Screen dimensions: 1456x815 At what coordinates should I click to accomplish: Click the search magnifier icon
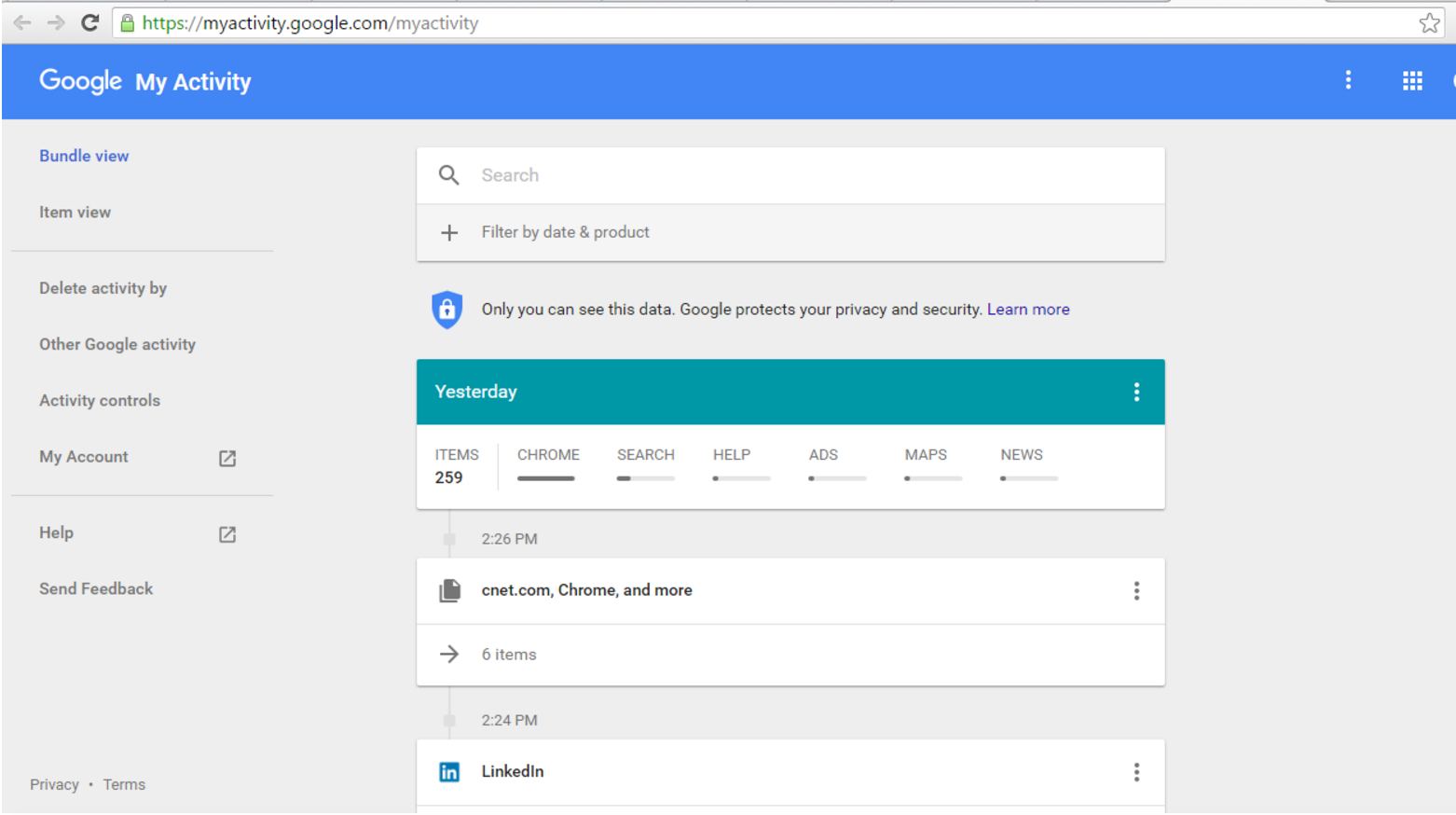point(448,175)
